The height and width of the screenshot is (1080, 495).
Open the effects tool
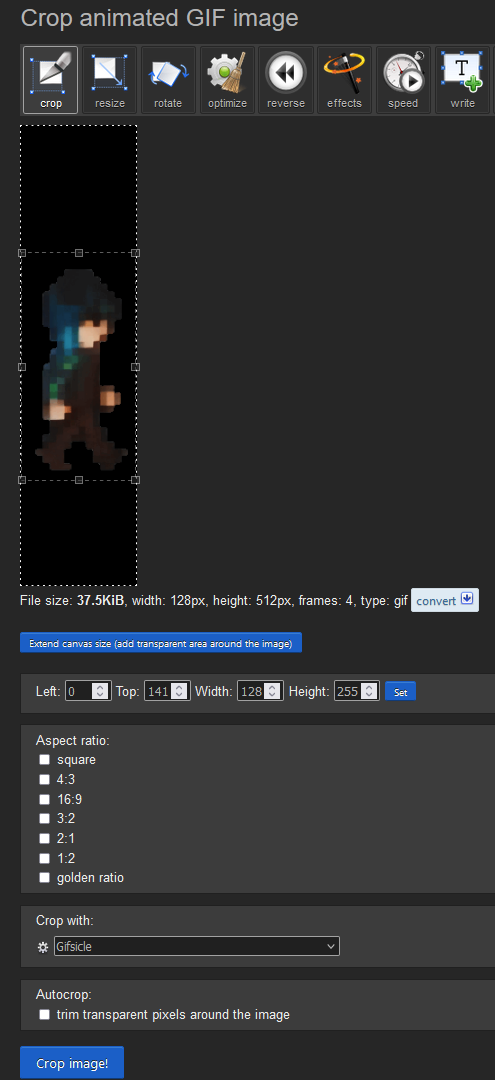pyautogui.click(x=344, y=79)
